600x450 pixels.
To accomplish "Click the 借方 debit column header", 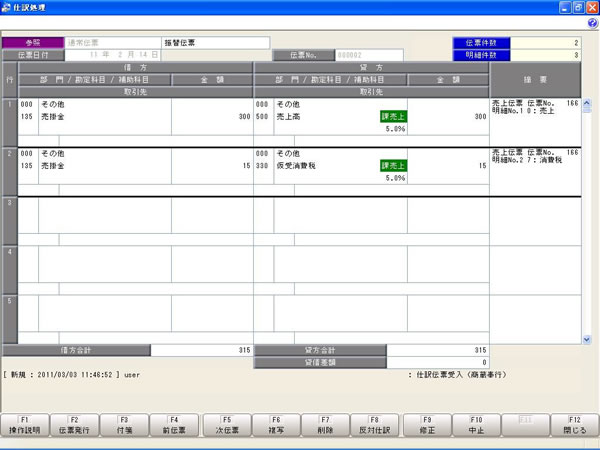I will 135,67.
